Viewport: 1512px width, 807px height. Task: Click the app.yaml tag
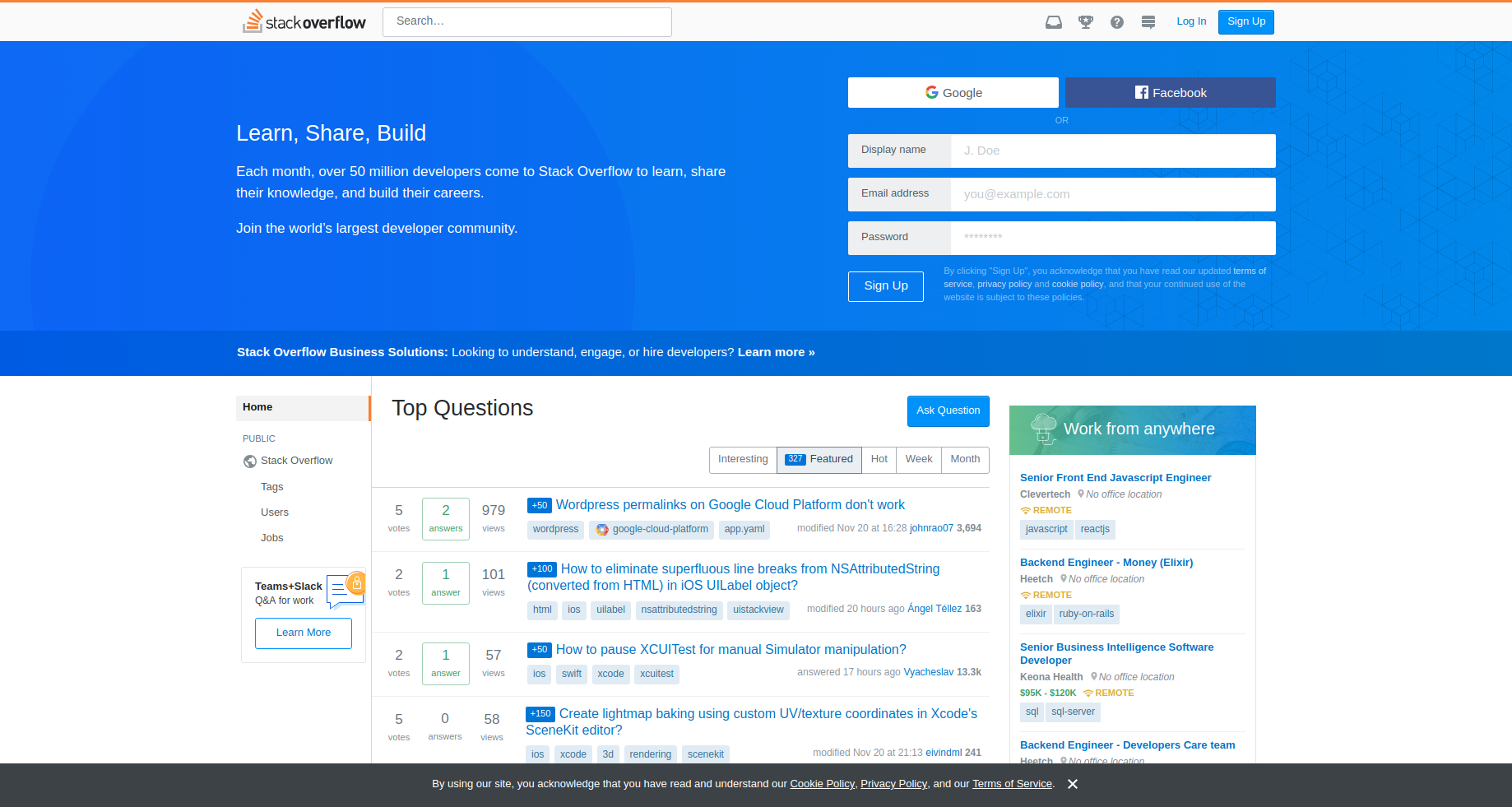(744, 530)
